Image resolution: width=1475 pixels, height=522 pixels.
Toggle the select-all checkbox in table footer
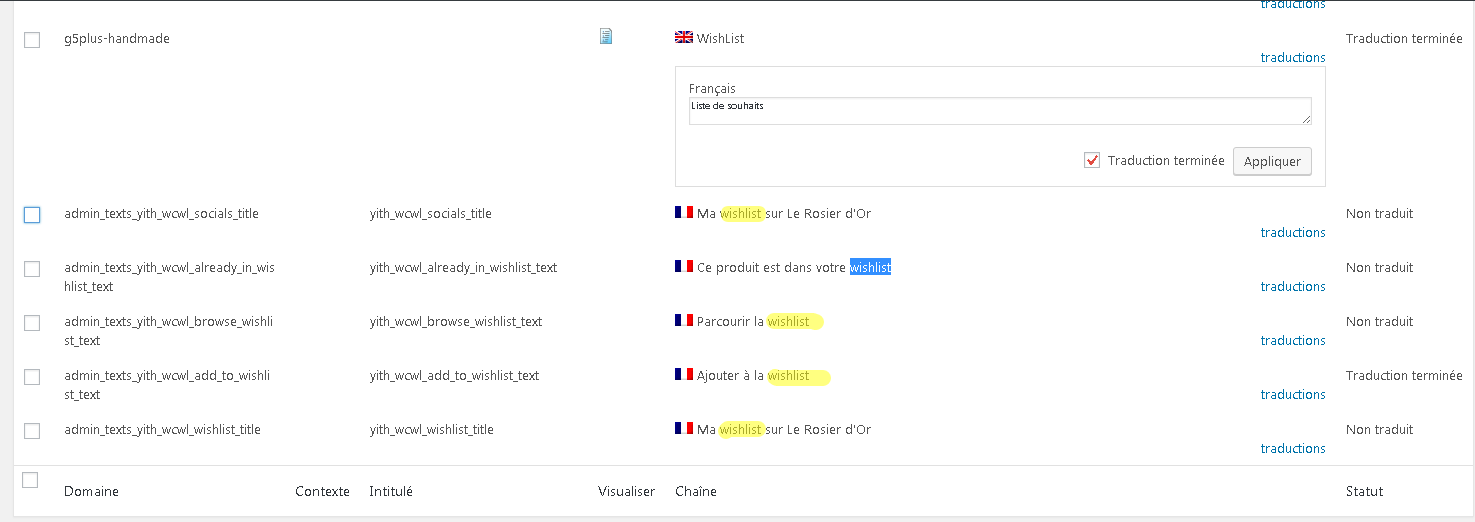tap(30, 481)
